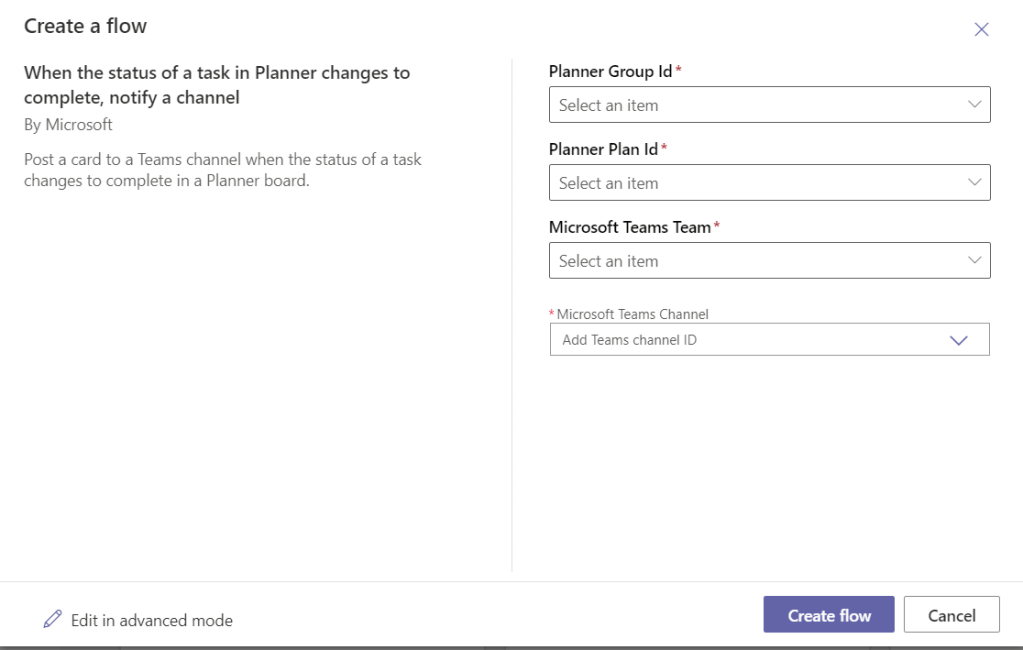Click the By Microsoft author text
This screenshot has width=1023, height=650.
tap(68, 125)
